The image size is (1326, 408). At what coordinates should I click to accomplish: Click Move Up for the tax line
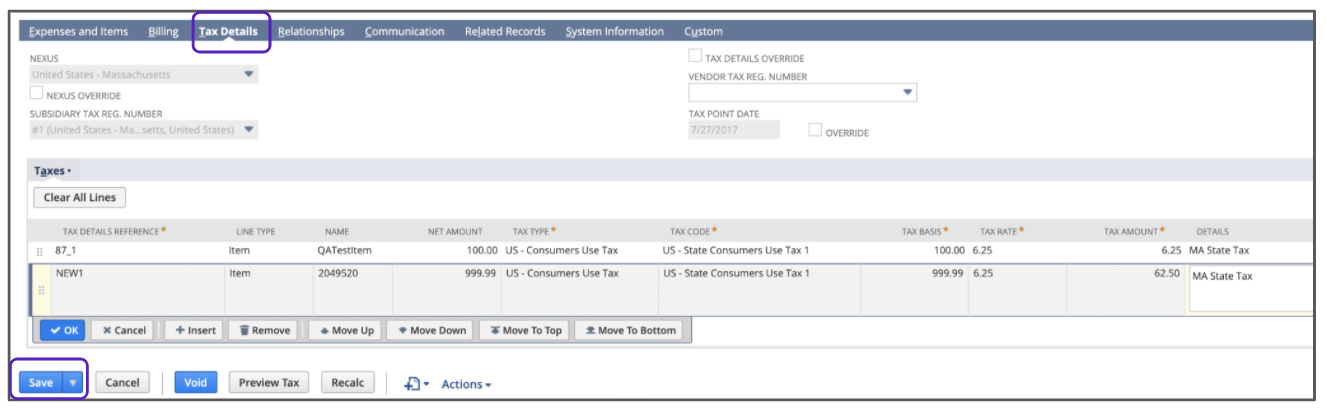click(x=346, y=330)
